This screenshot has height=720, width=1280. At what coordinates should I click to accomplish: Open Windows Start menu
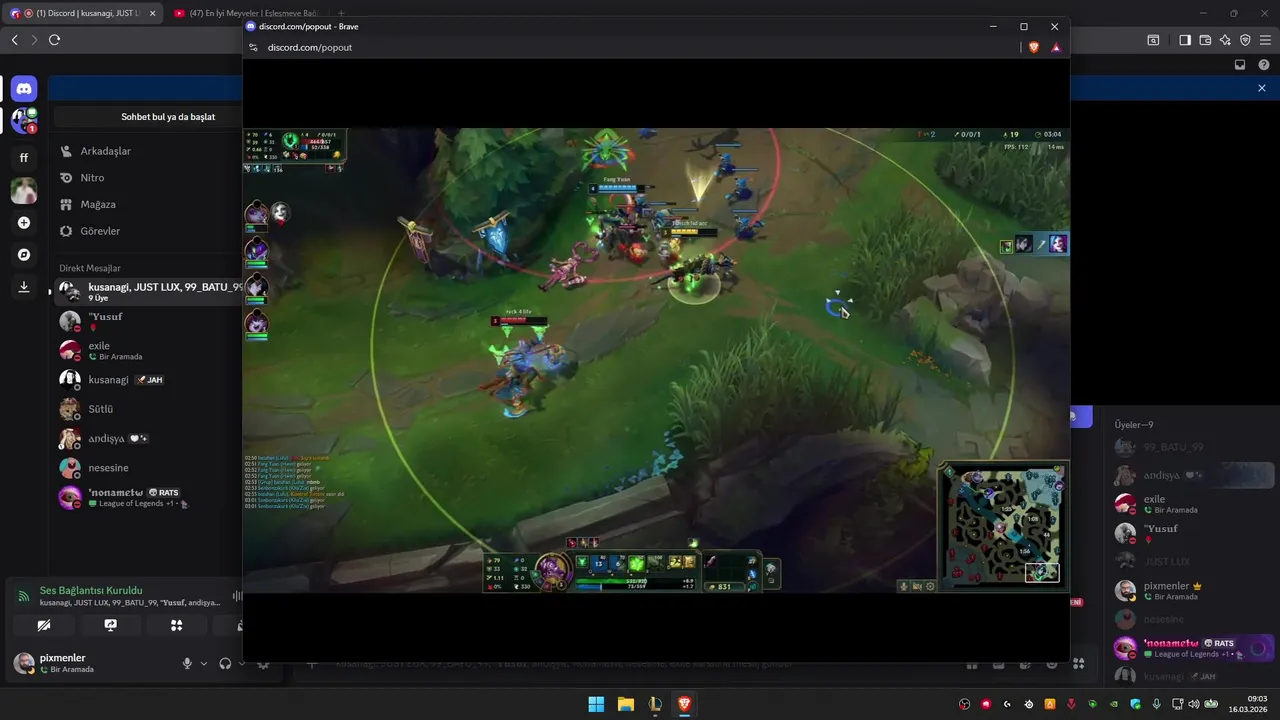[596, 704]
